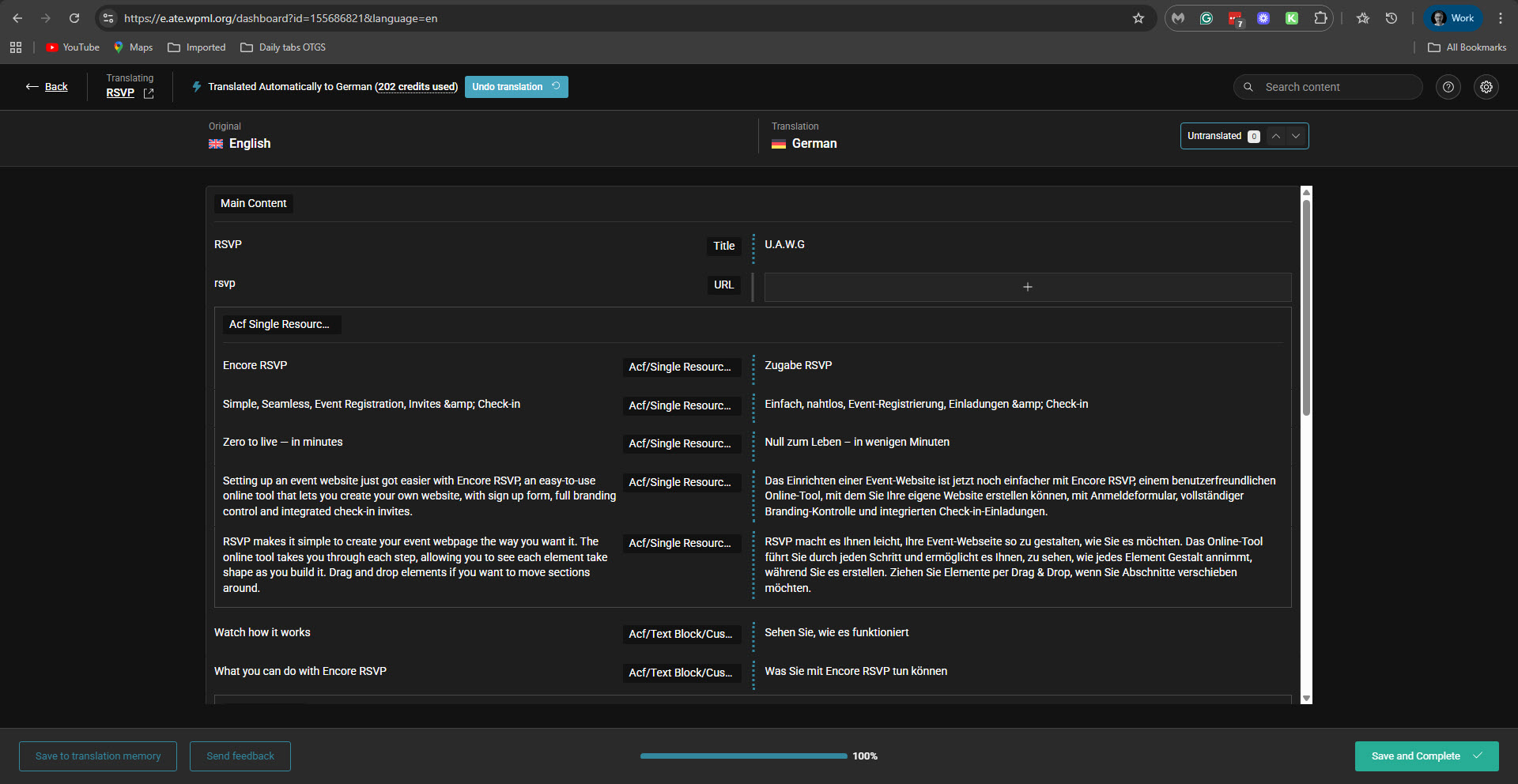Go back in browser history

click(17, 18)
